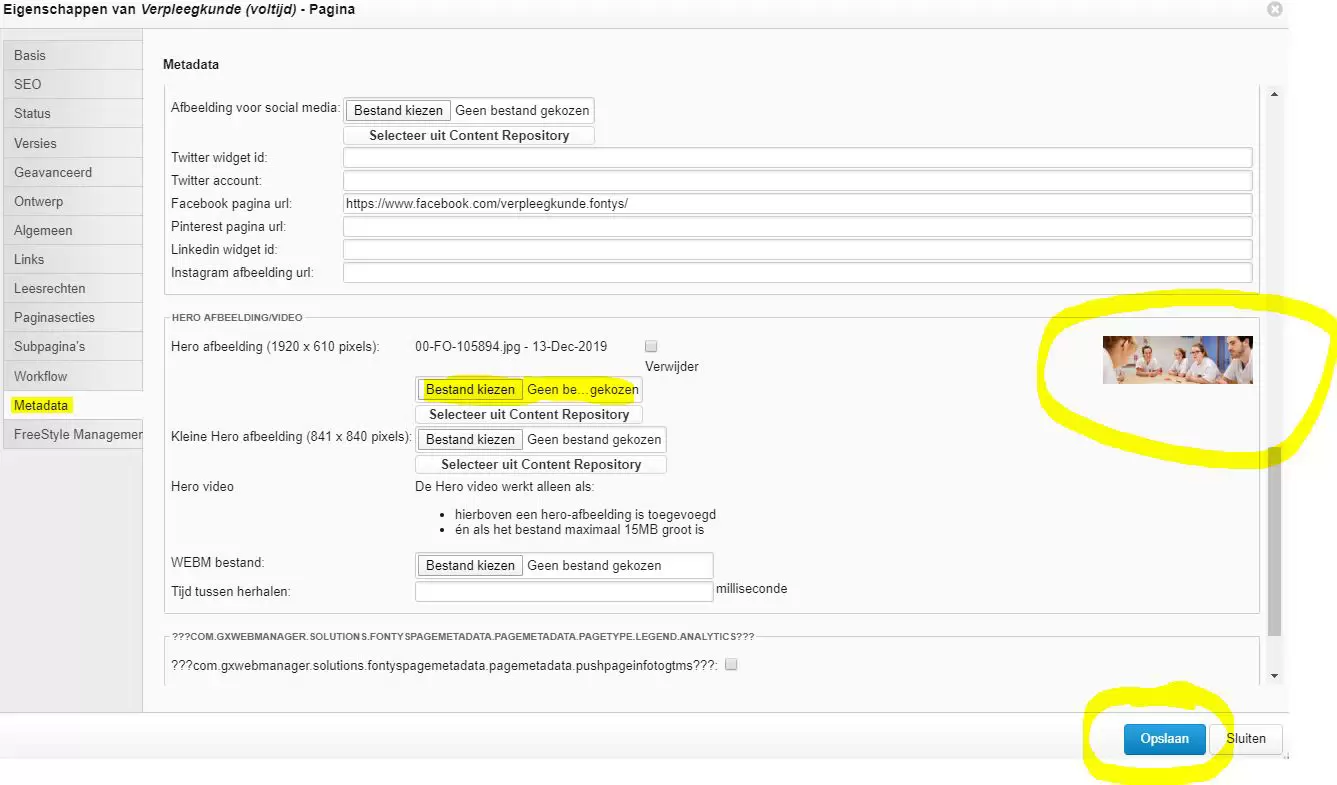The width and height of the screenshot is (1337, 785).
Task: Click the Tijd tussen herhalen field
Action: [x=564, y=591]
